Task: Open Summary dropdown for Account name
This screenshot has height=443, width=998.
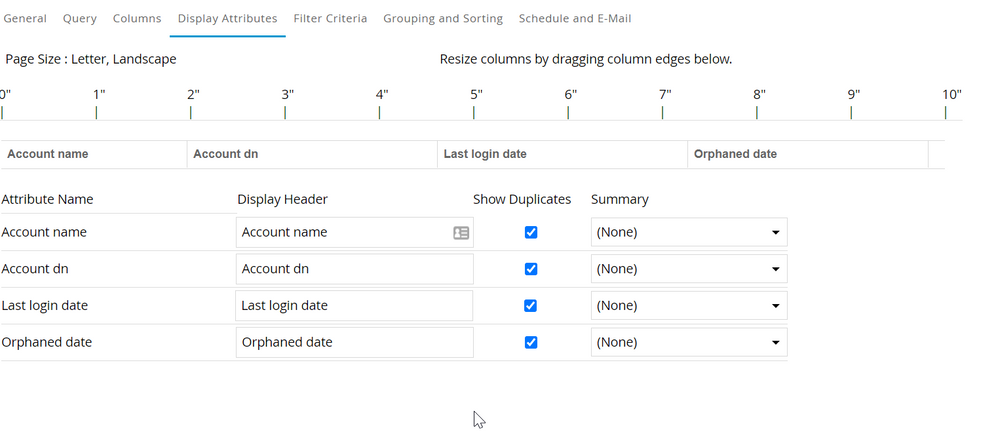Action: pyautogui.click(x=688, y=232)
